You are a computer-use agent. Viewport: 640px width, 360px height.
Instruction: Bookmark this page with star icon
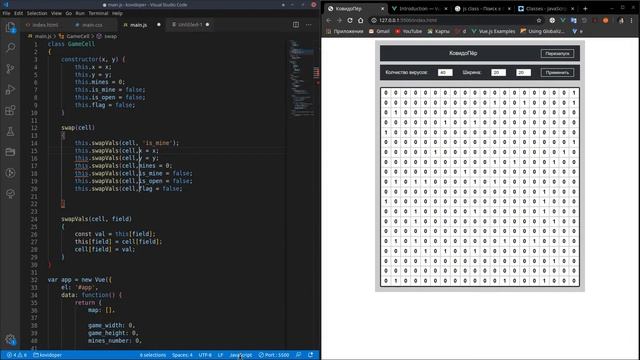pyautogui.click(x=539, y=20)
